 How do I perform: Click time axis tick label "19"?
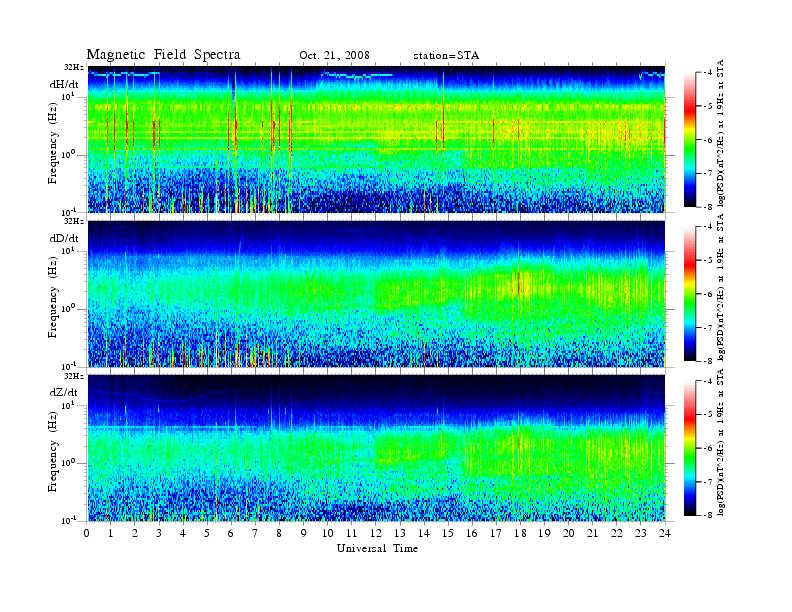click(x=544, y=533)
